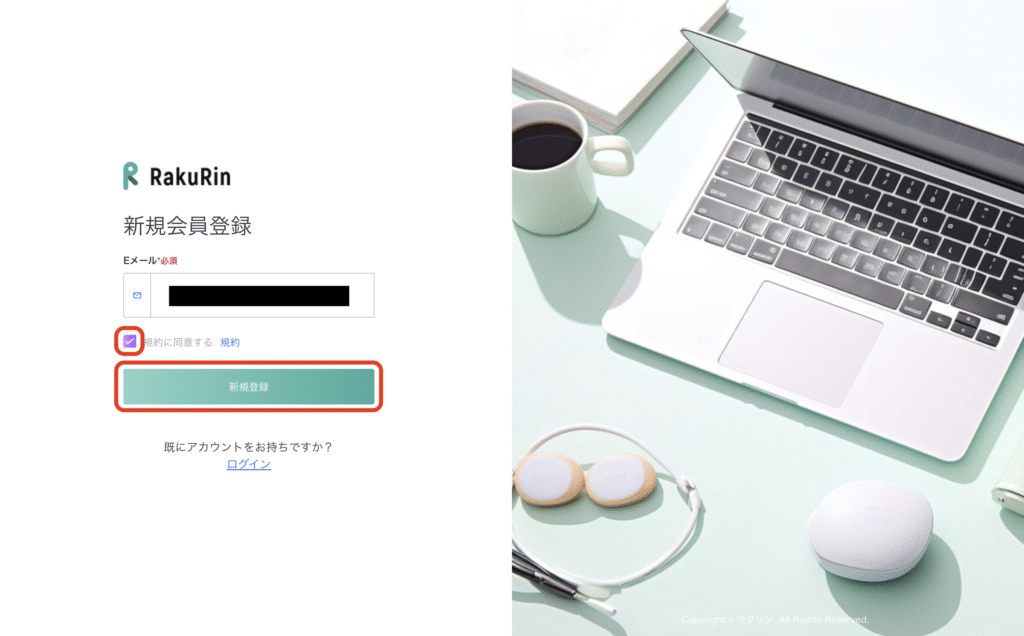
Task: Click the 新規登録 button
Action: [249, 387]
